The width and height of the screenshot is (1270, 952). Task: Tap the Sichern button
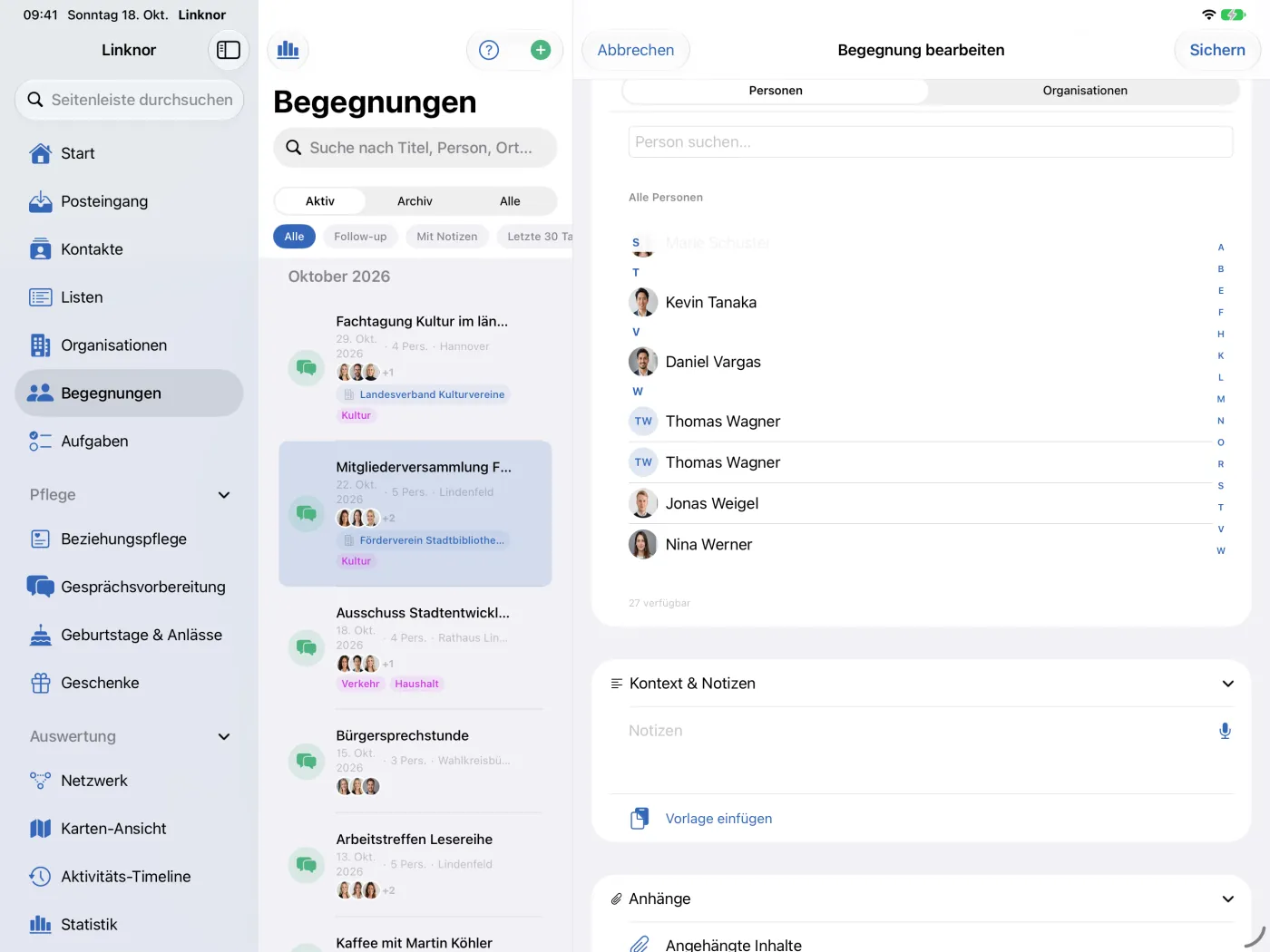click(1217, 50)
